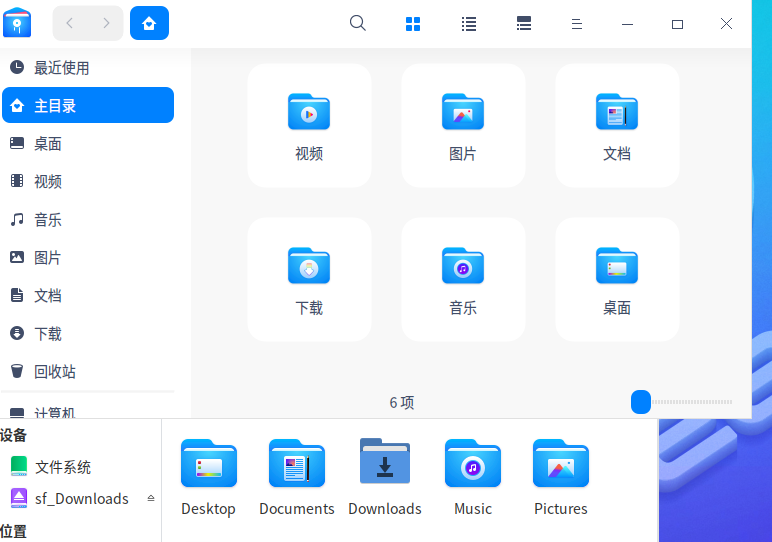Select 桌面 in the sidebar
The image size is (772, 542).
coord(48,144)
